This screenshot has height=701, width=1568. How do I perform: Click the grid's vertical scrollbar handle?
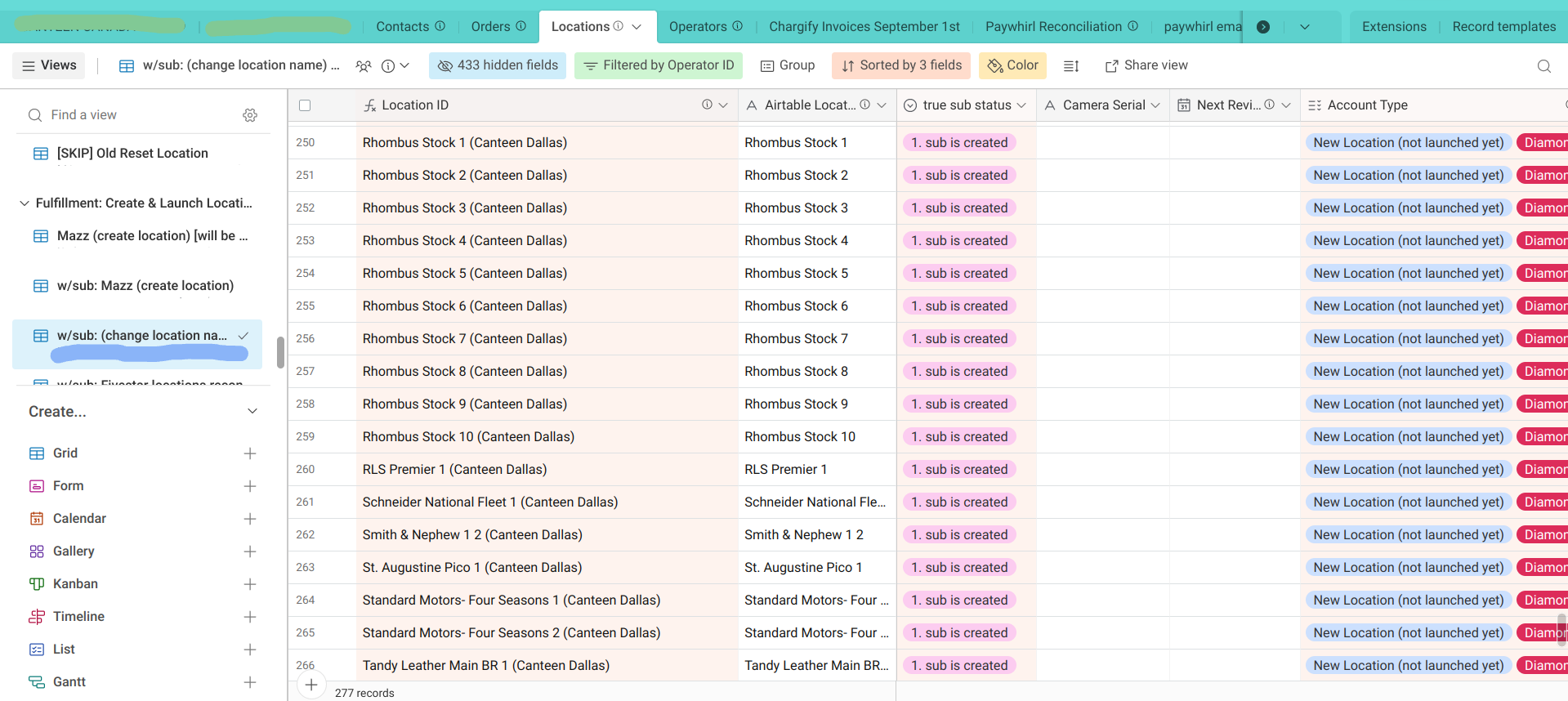[x=1561, y=631]
